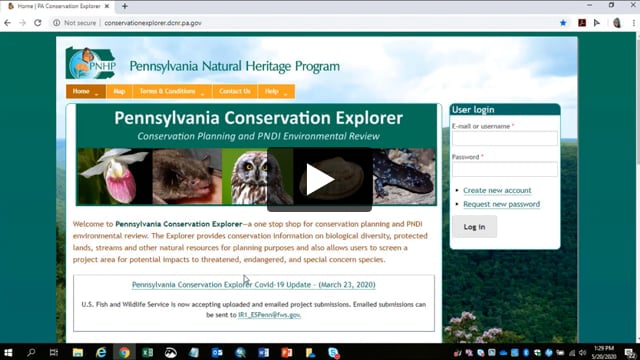640x360 pixels.
Task: Open the Create new account link
Action: [x=497, y=190]
